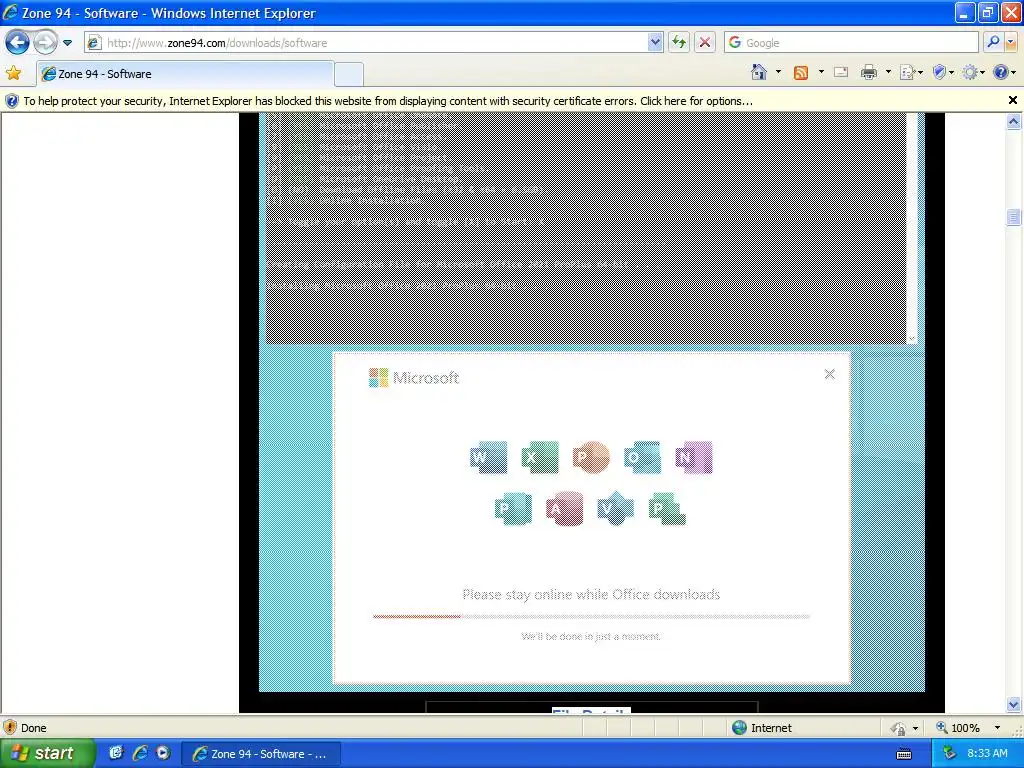The width and height of the screenshot is (1024, 768).
Task: Click the Access icon in installer image
Action: tap(565, 508)
